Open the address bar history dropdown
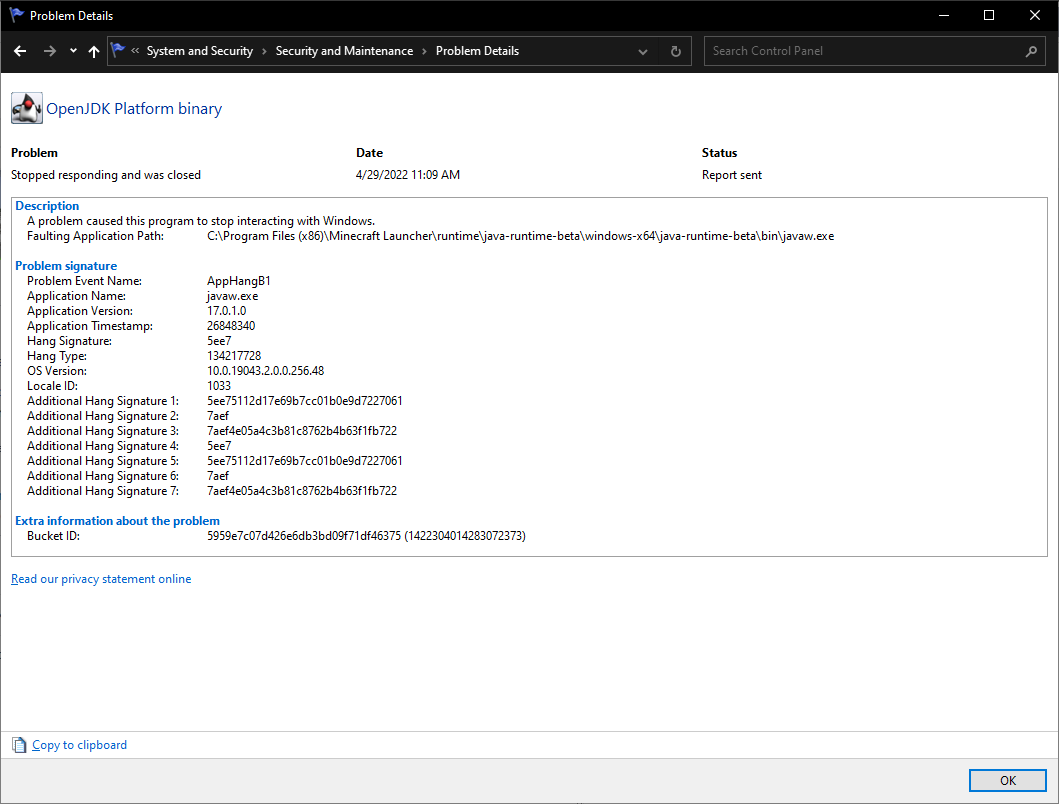The height and width of the screenshot is (804, 1059). click(643, 51)
